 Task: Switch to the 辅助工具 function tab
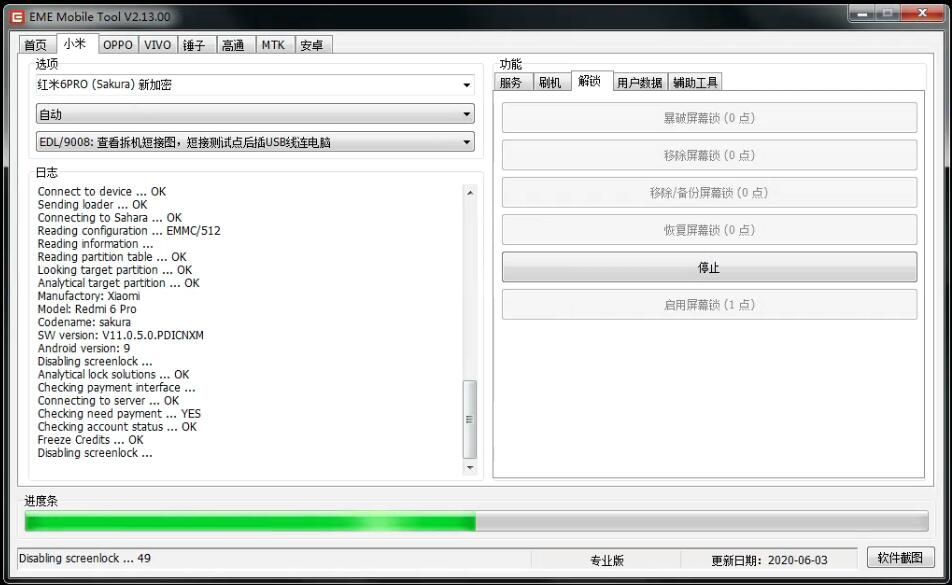coord(696,82)
